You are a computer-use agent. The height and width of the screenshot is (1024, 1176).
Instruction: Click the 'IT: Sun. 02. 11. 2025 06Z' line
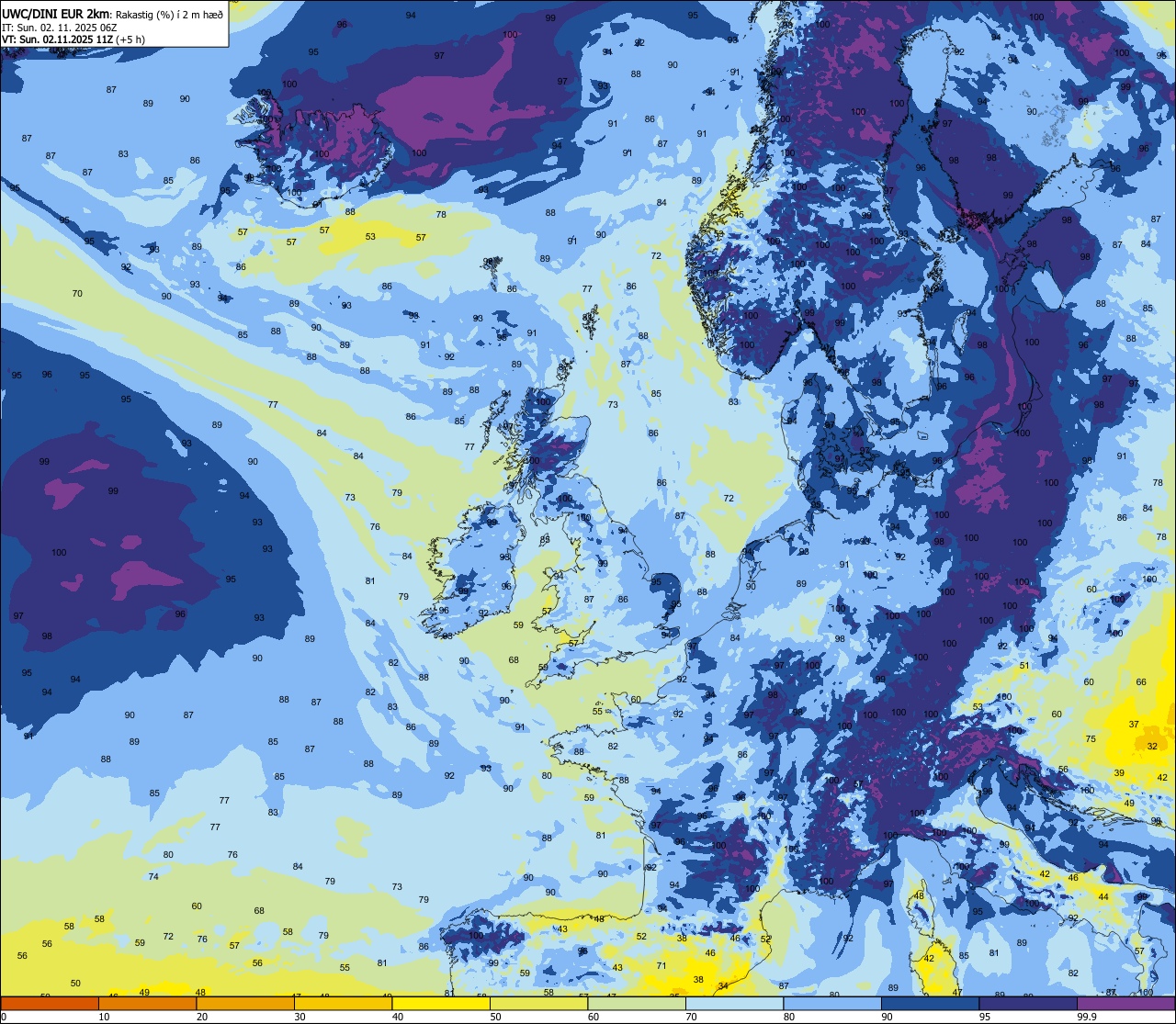(60, 28)
